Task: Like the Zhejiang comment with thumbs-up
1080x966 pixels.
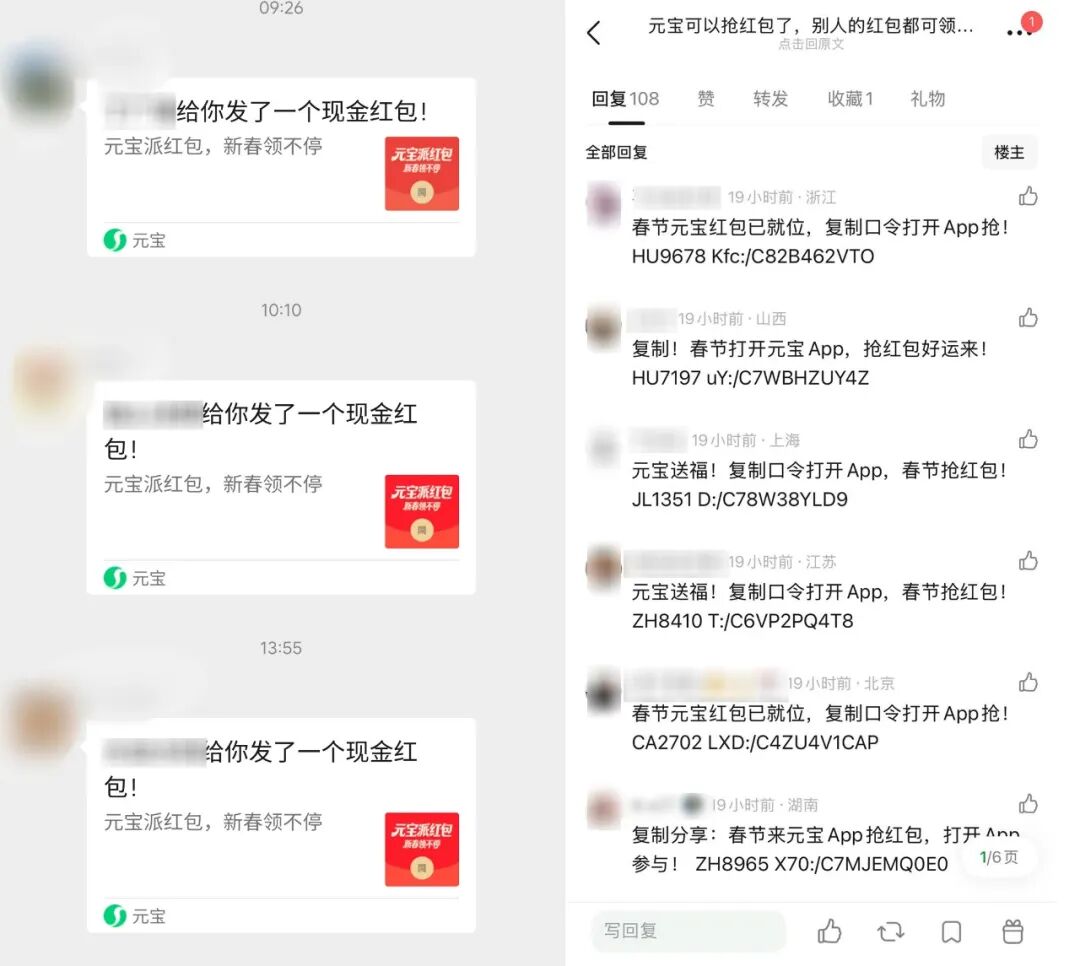Action: click(x=1028, y=196)
